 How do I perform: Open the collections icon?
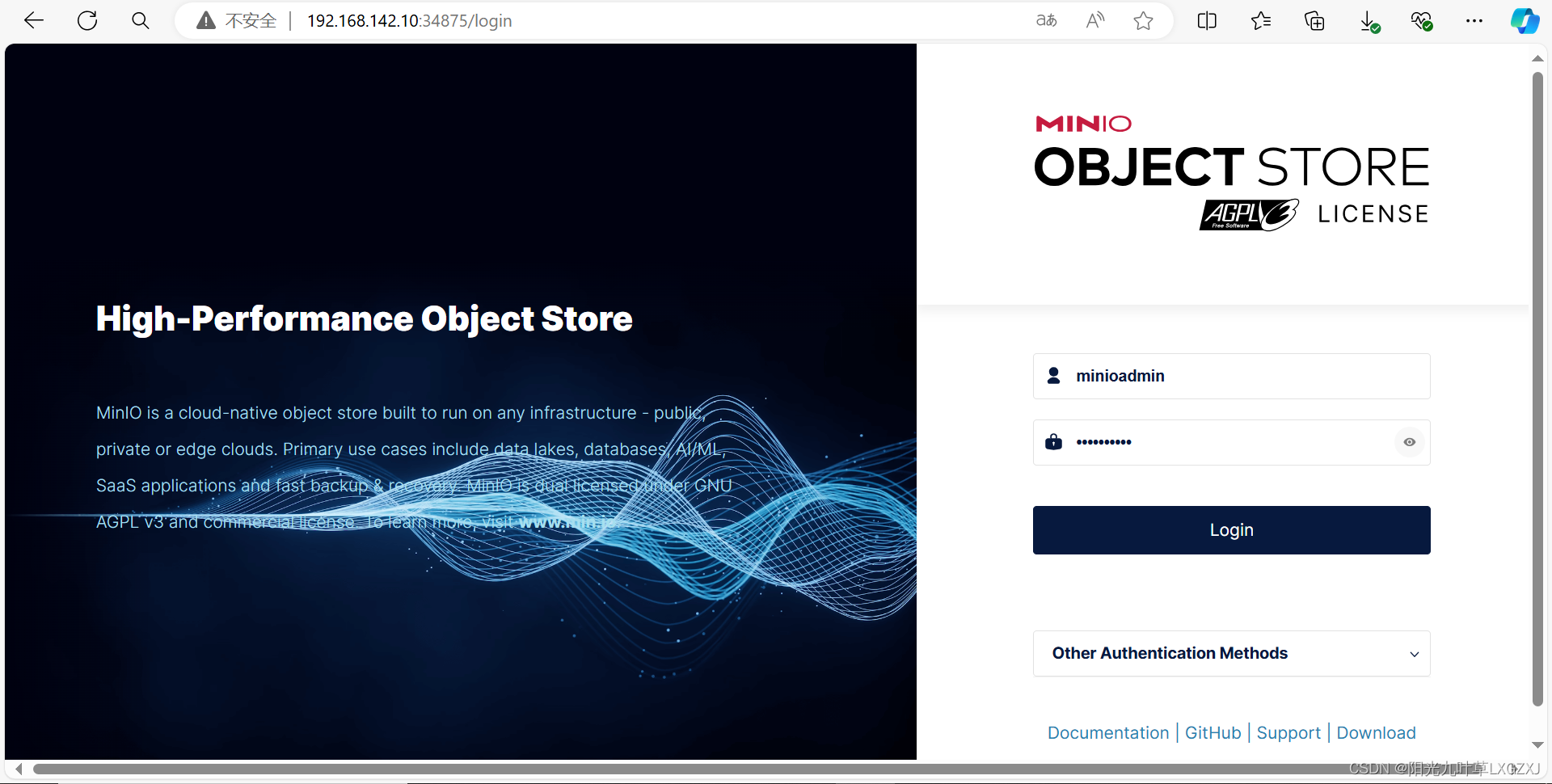coord(1314,21)
